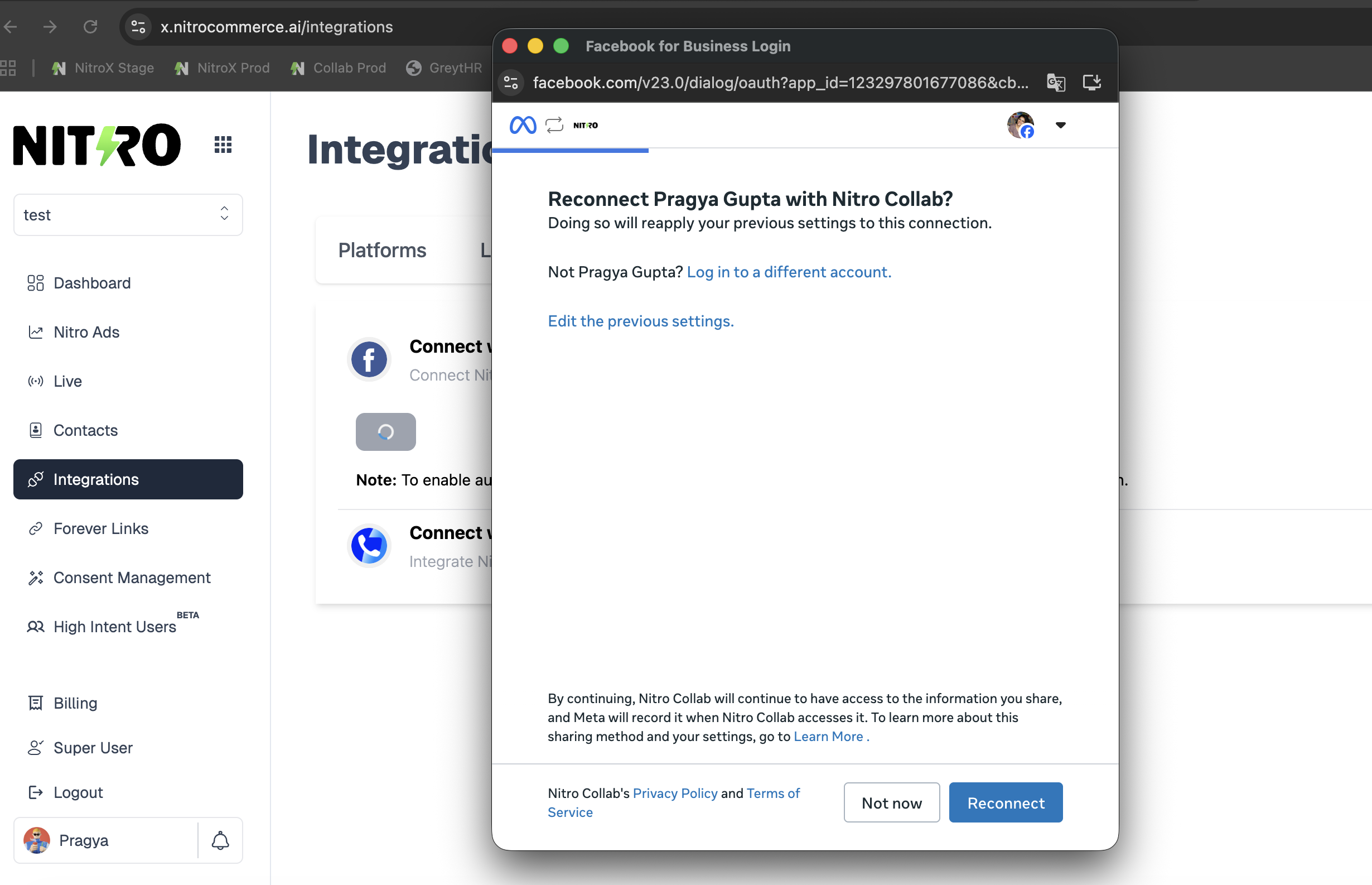Open Consent Management in the sidebar
Screen dimensions: 1372x885
click(128, 578)
